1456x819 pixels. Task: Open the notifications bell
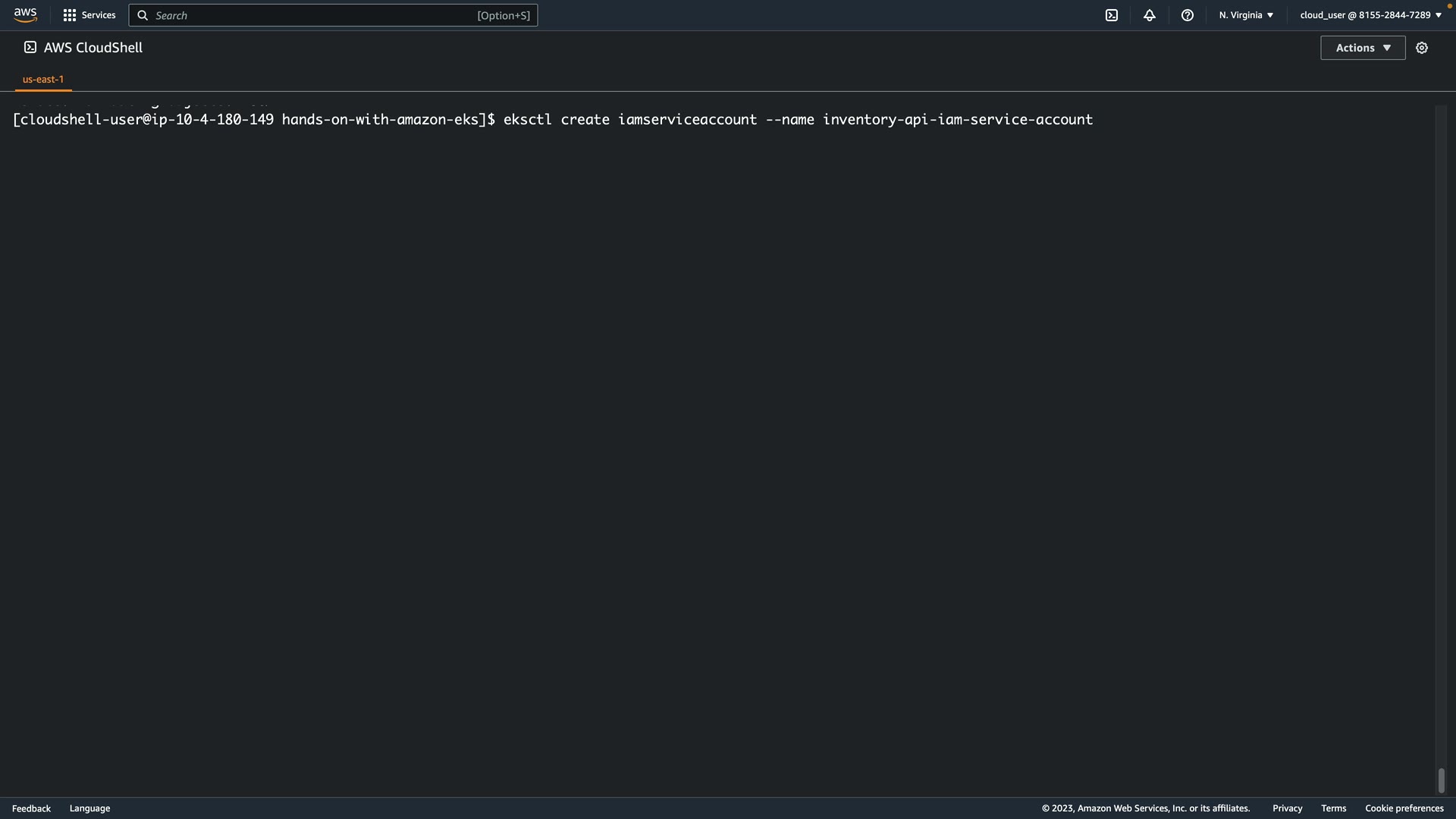pyautogui.click(x=1150, y=15)
